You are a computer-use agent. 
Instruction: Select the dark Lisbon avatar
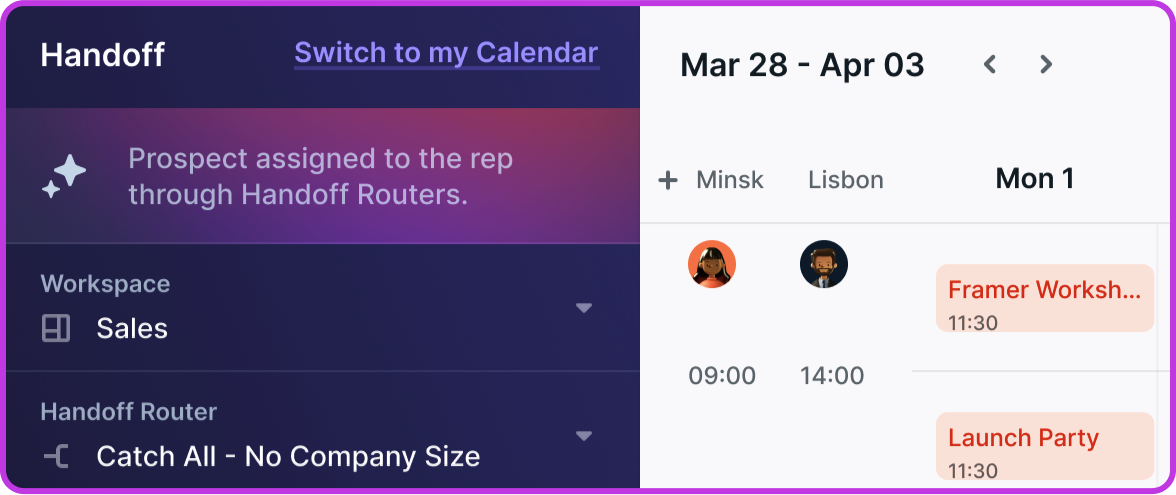click(824, 264)
